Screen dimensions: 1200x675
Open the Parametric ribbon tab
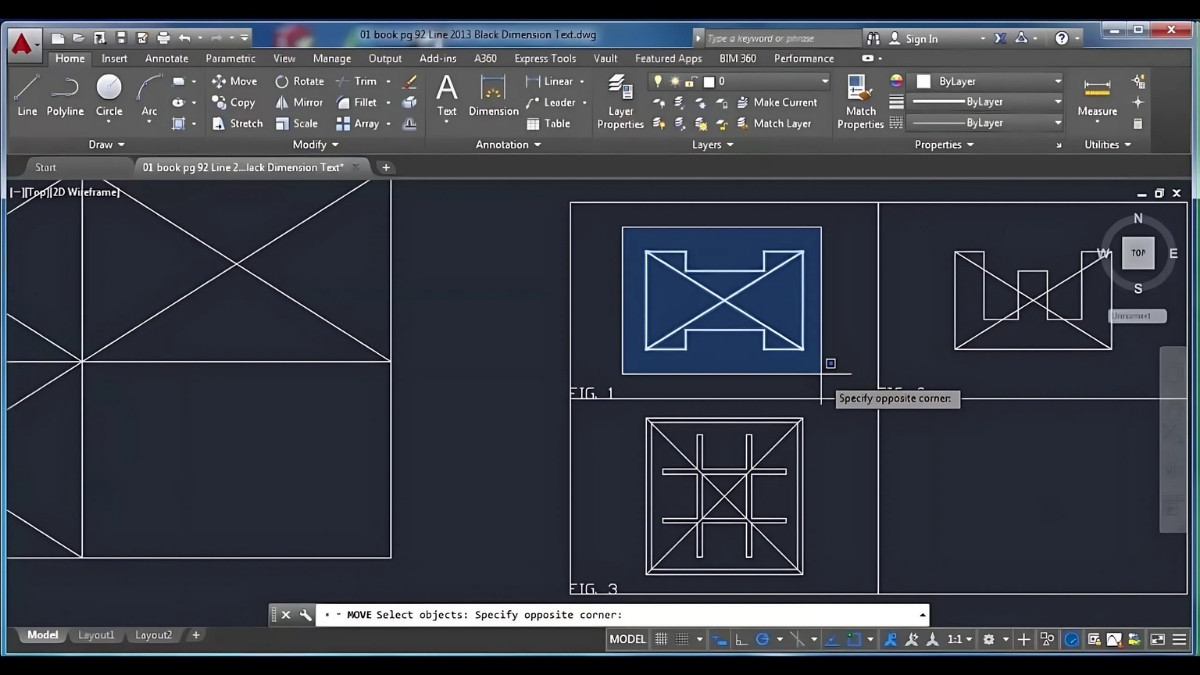tap(230, 58)
